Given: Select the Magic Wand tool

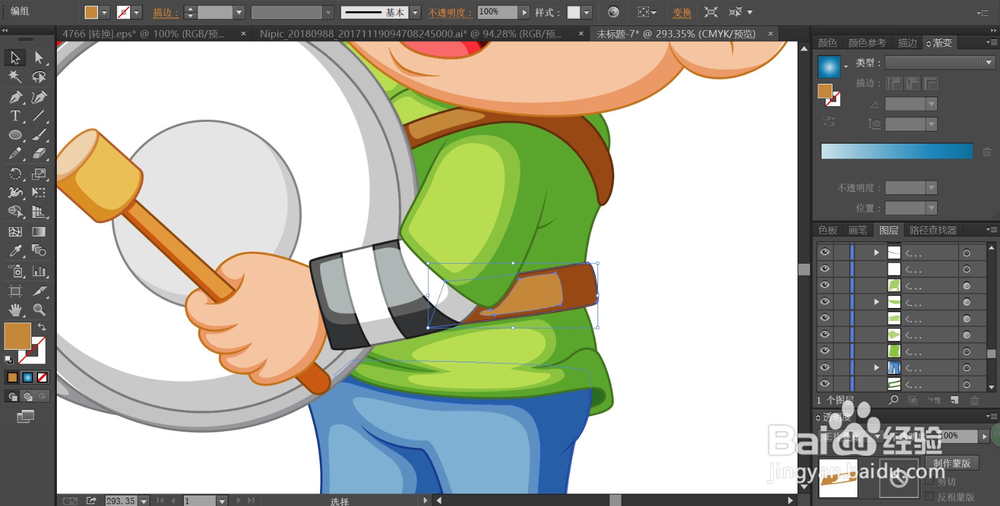Looking at the screenshot, I should [15, 77].
